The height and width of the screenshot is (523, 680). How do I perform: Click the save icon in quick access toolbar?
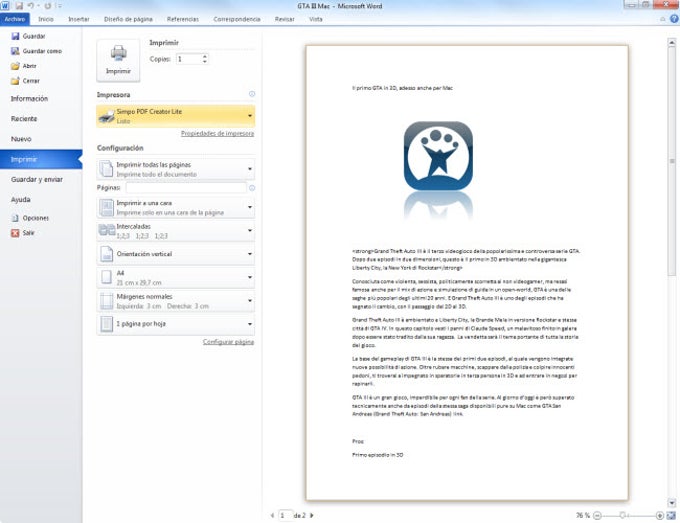point(19,6)
